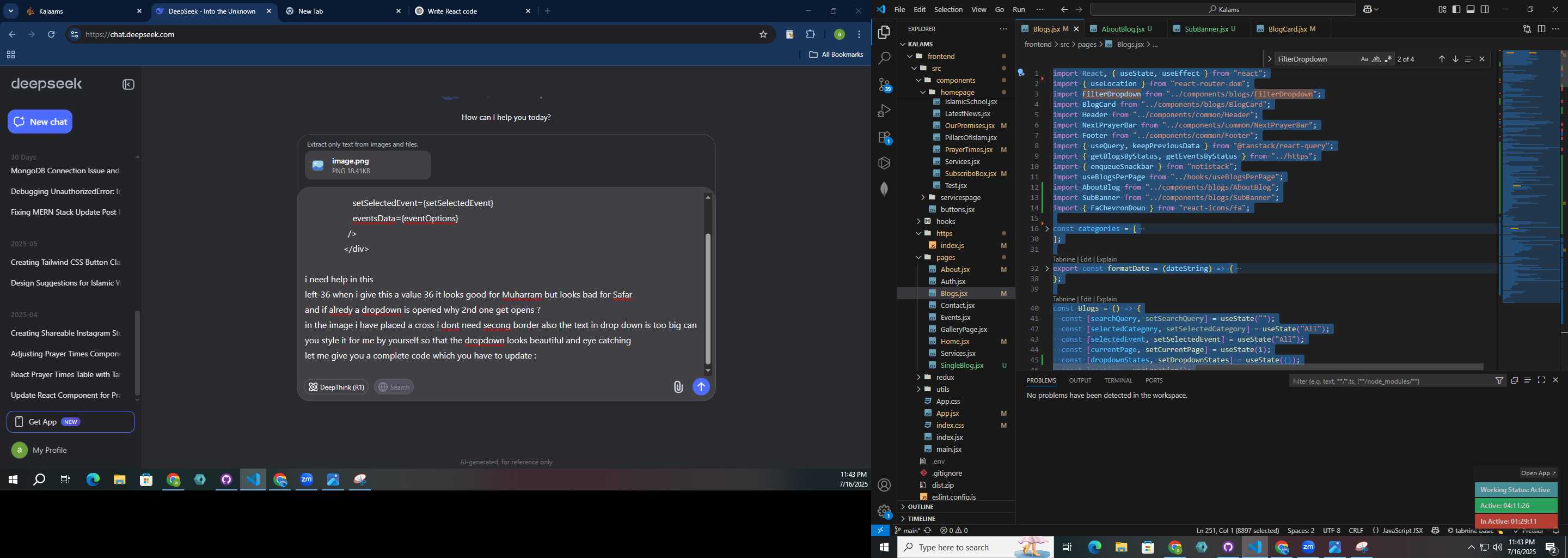1568x558 pixels.
Task: Click the Open Changes icon in editor toolbar
Action: pyautogui.click(x=1527, y=29)
